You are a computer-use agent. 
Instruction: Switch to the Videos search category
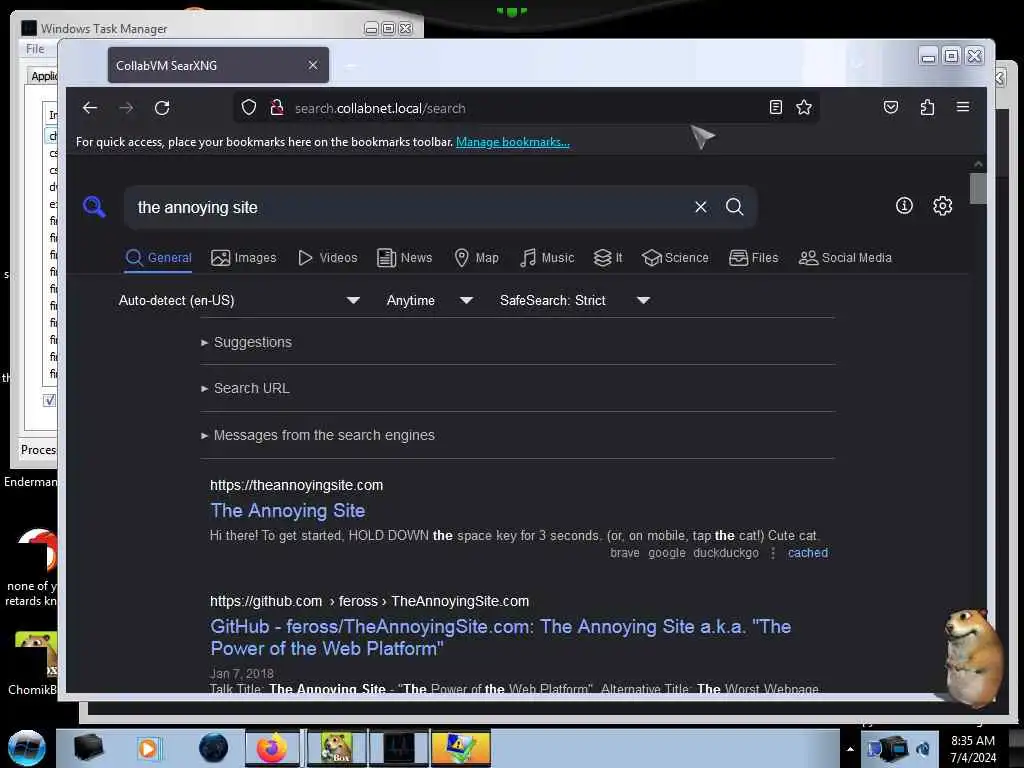click(328, 258)
